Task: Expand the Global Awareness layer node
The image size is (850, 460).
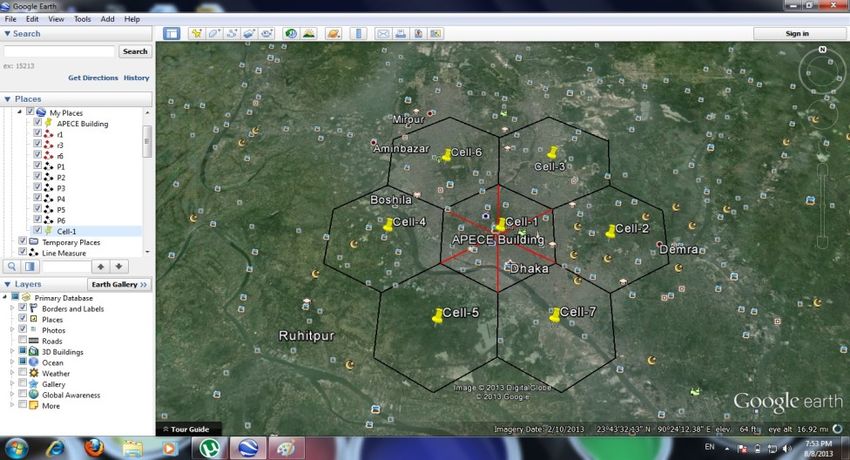Action: coord(12,394)
